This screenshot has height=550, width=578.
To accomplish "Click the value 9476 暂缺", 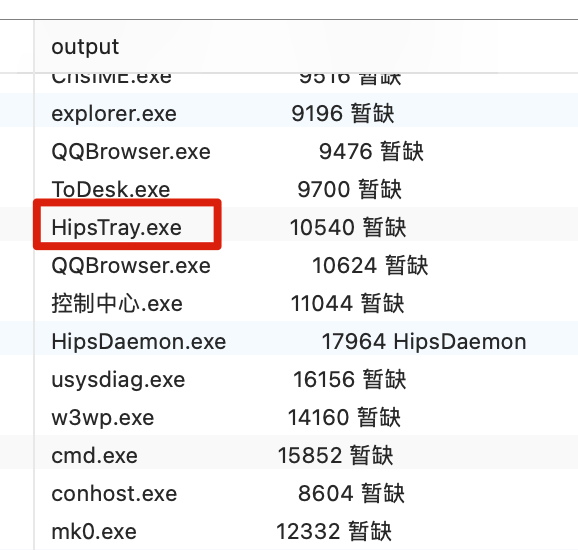I will (371, 152).
